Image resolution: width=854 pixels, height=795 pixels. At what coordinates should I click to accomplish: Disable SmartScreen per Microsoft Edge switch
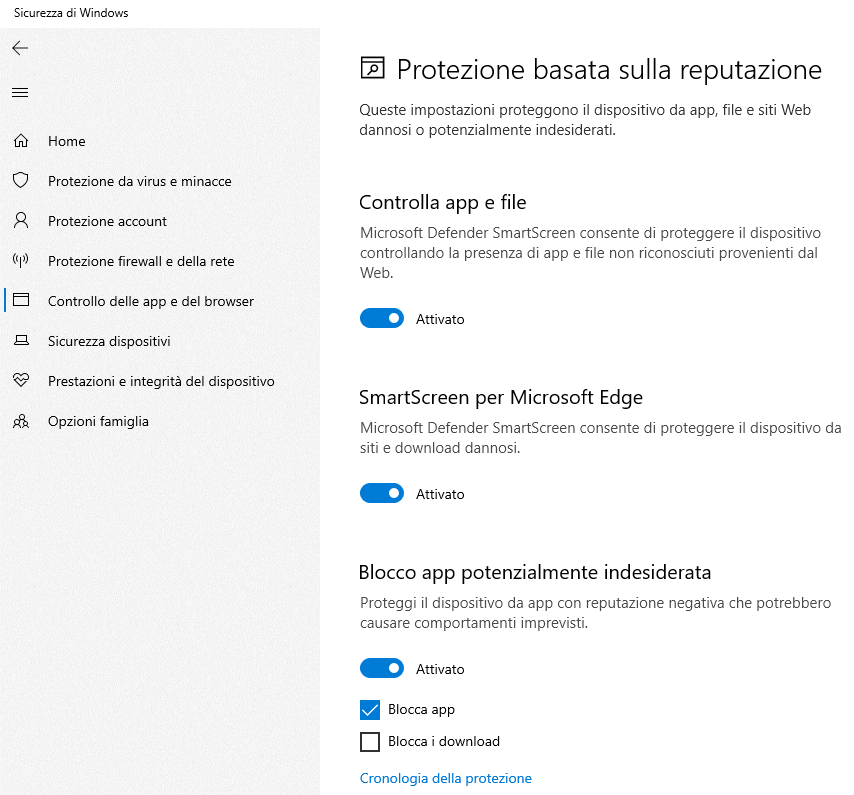click(x=382, y=493)
